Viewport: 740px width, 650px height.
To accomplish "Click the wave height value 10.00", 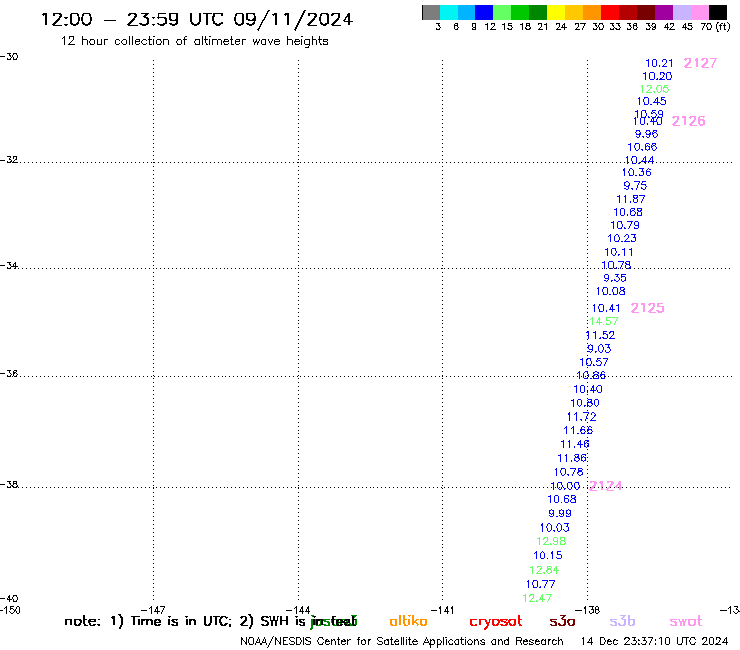I will pos(565,486).
